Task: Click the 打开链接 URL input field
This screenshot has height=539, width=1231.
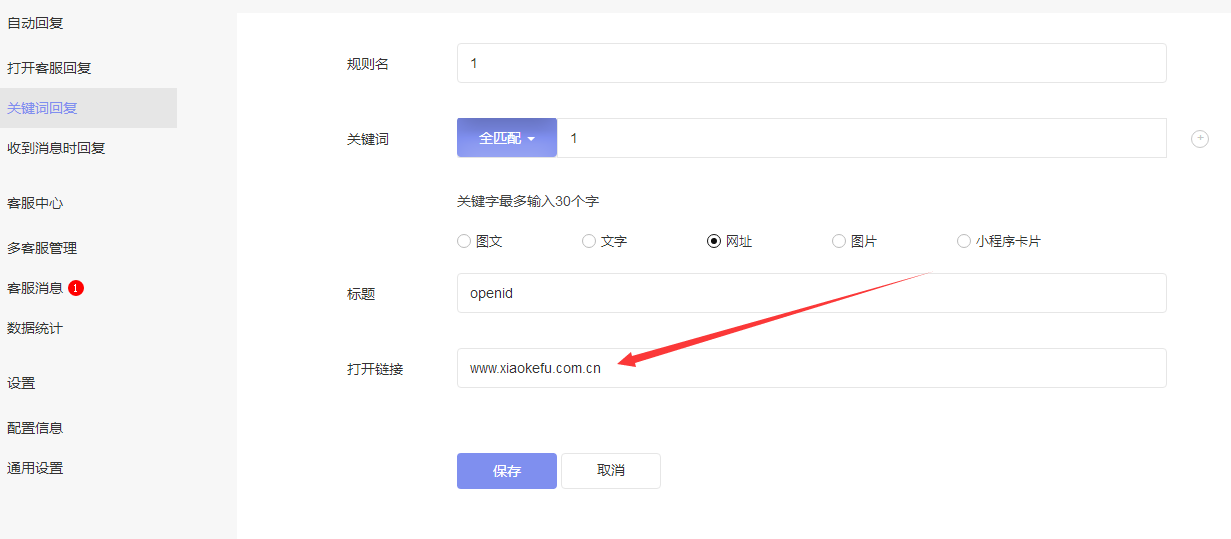Action: (812, 368)
